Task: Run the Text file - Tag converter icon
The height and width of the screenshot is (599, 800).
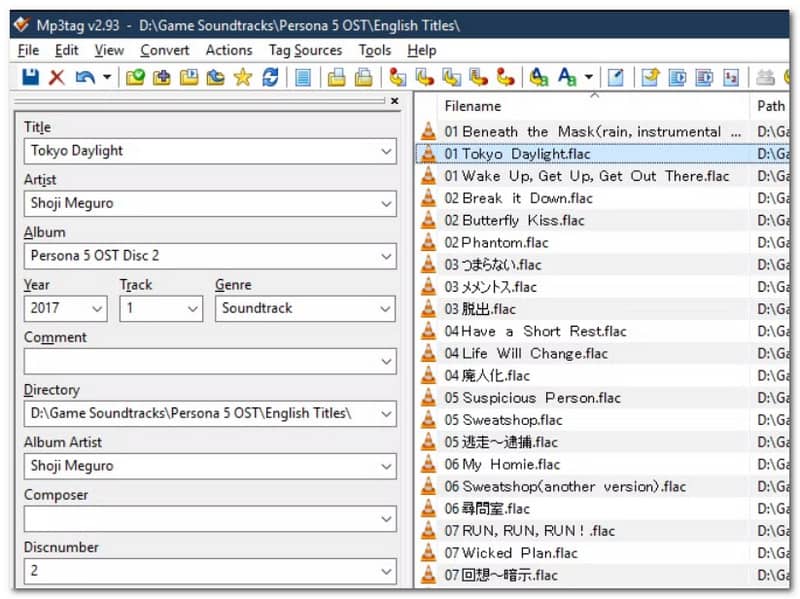Action: click(x=479, y=77)
